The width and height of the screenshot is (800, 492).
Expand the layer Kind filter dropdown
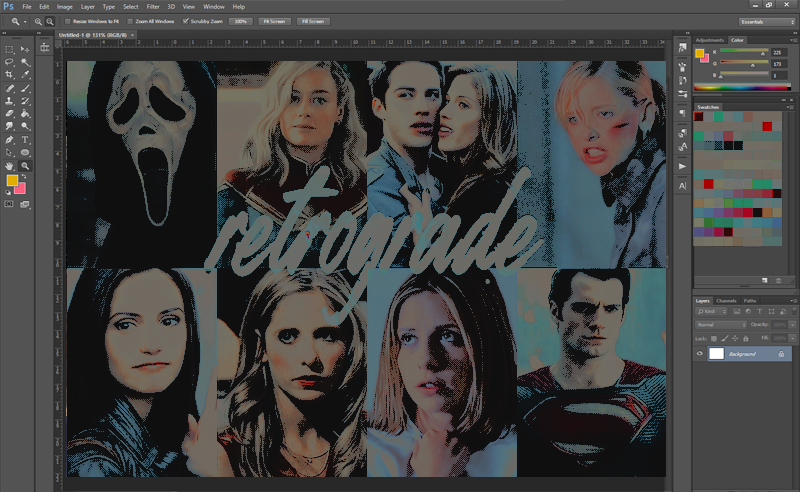713,312
